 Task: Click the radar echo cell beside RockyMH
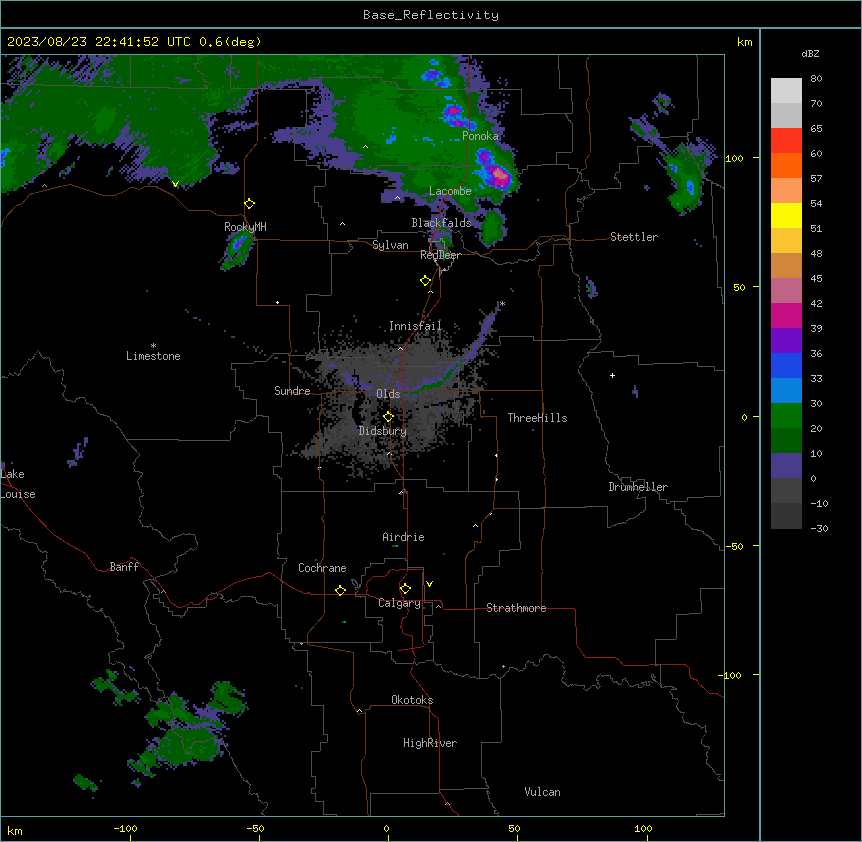pos(237,249)
